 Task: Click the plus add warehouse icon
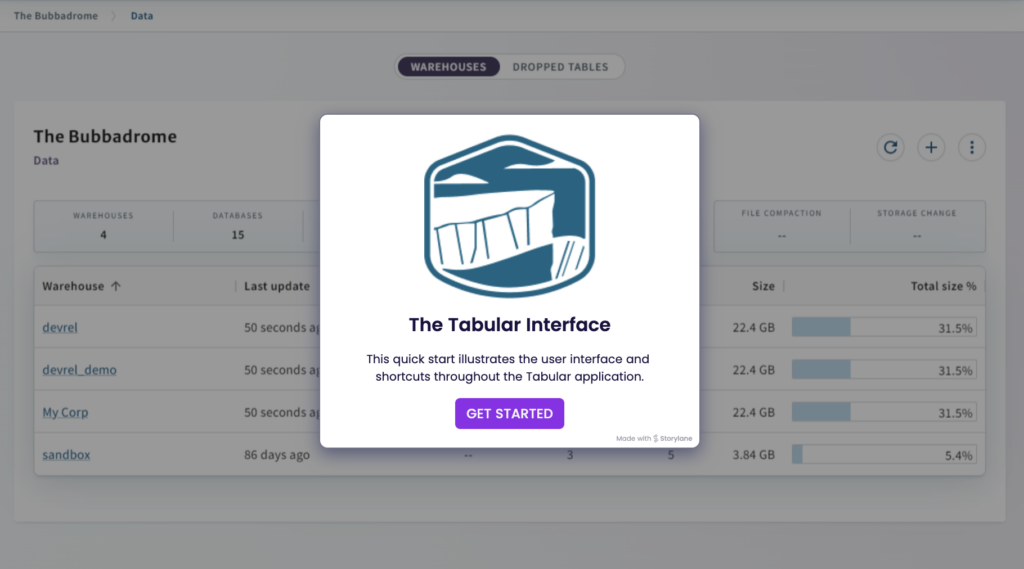[931, 147]
